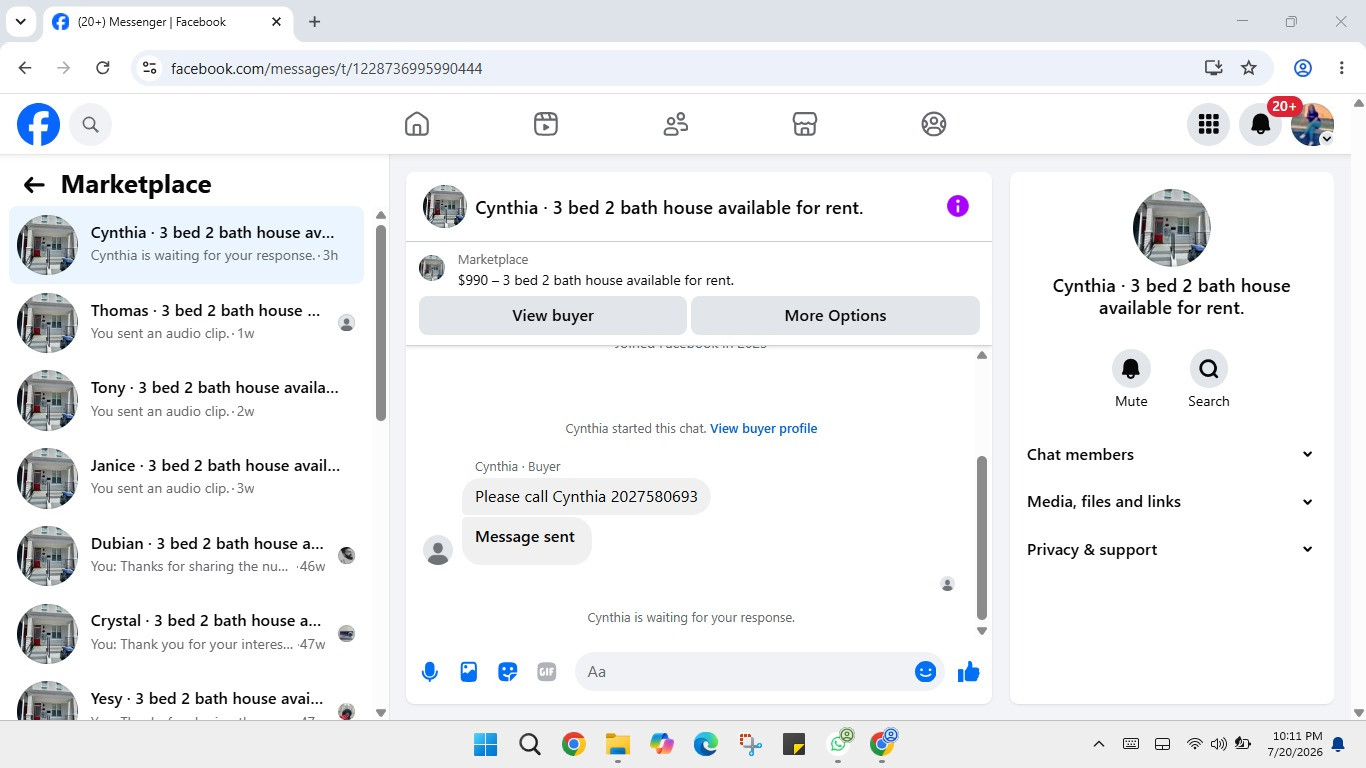Open the Facebook search icon
The image size is (1366, 768).
[x=91, y=124]
